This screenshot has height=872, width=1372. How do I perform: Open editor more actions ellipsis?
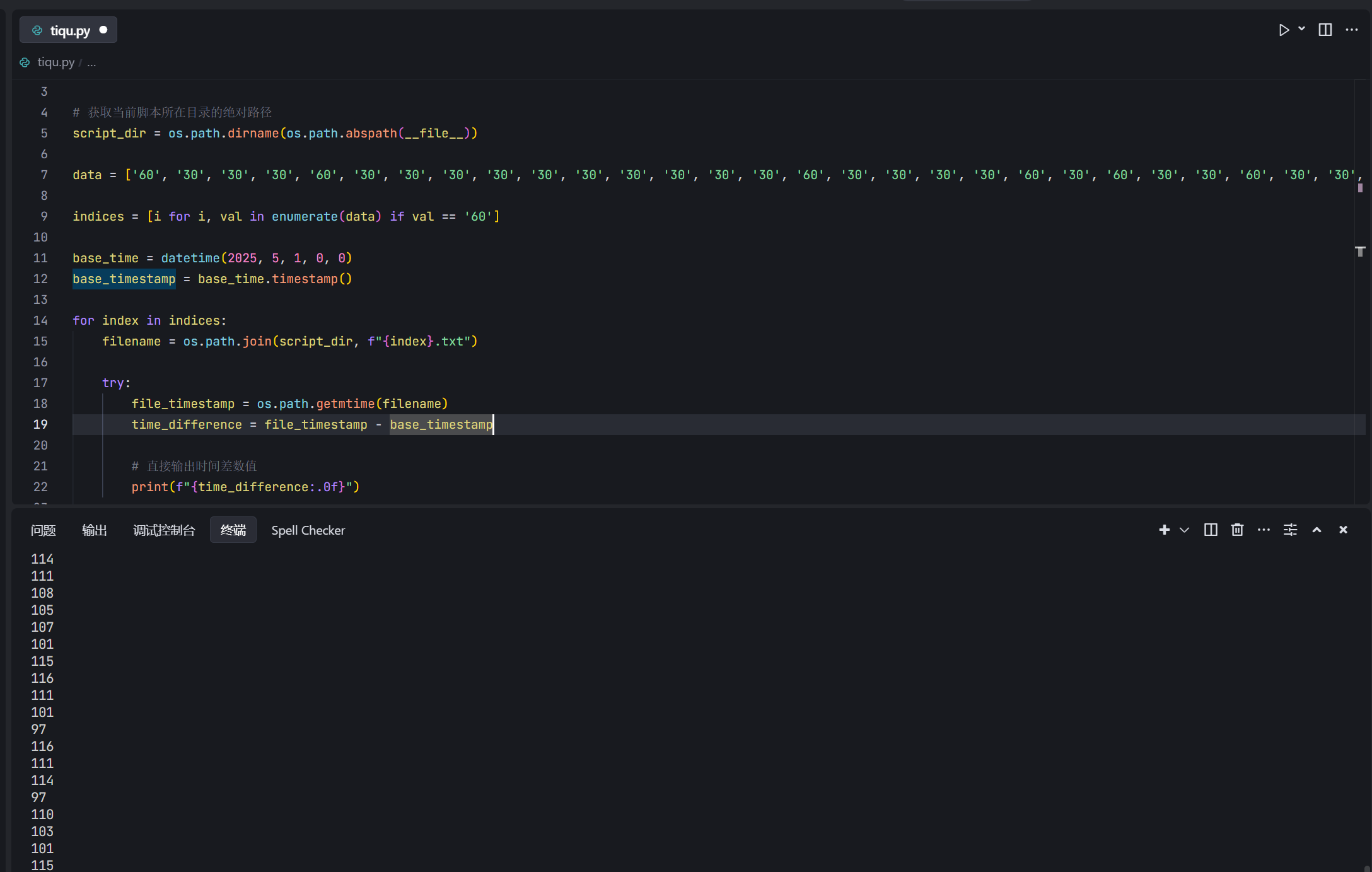[1351, 30]
